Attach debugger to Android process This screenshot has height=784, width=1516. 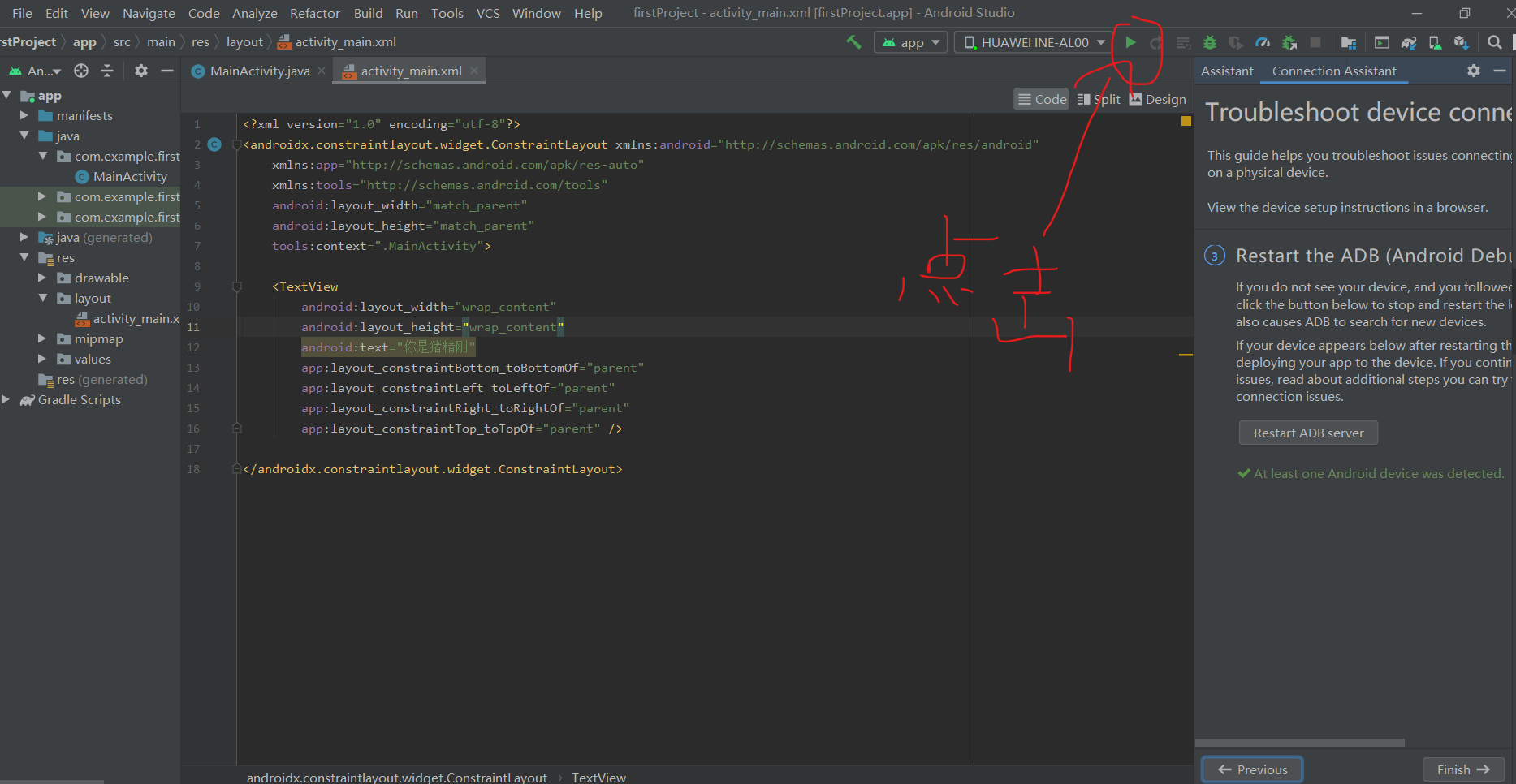(x=1290, y=42)
